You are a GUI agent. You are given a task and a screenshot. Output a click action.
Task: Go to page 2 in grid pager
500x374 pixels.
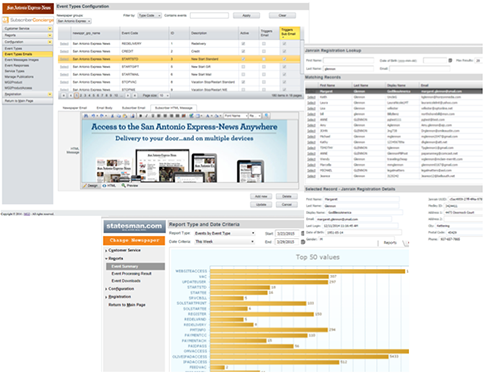point(81,95)
